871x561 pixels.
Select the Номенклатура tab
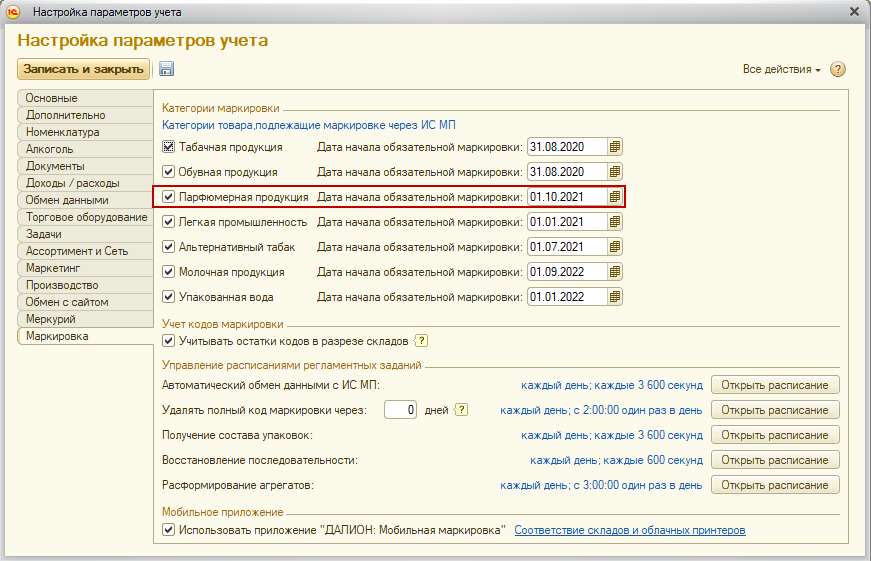86,132
